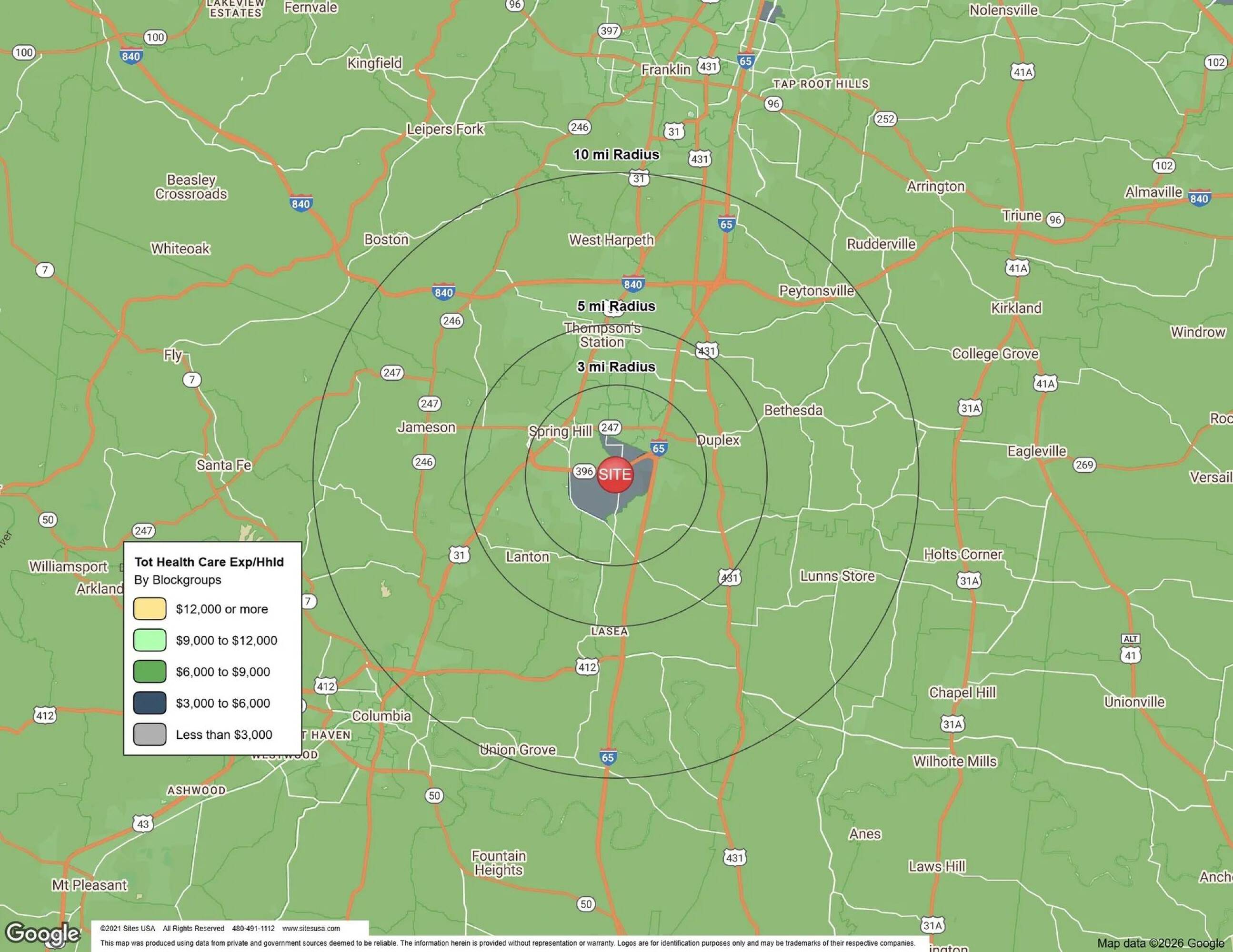Click the Spring Hill town label
Image resolution: width=1233 pixels, height=952 pixels.
[560, 432]
